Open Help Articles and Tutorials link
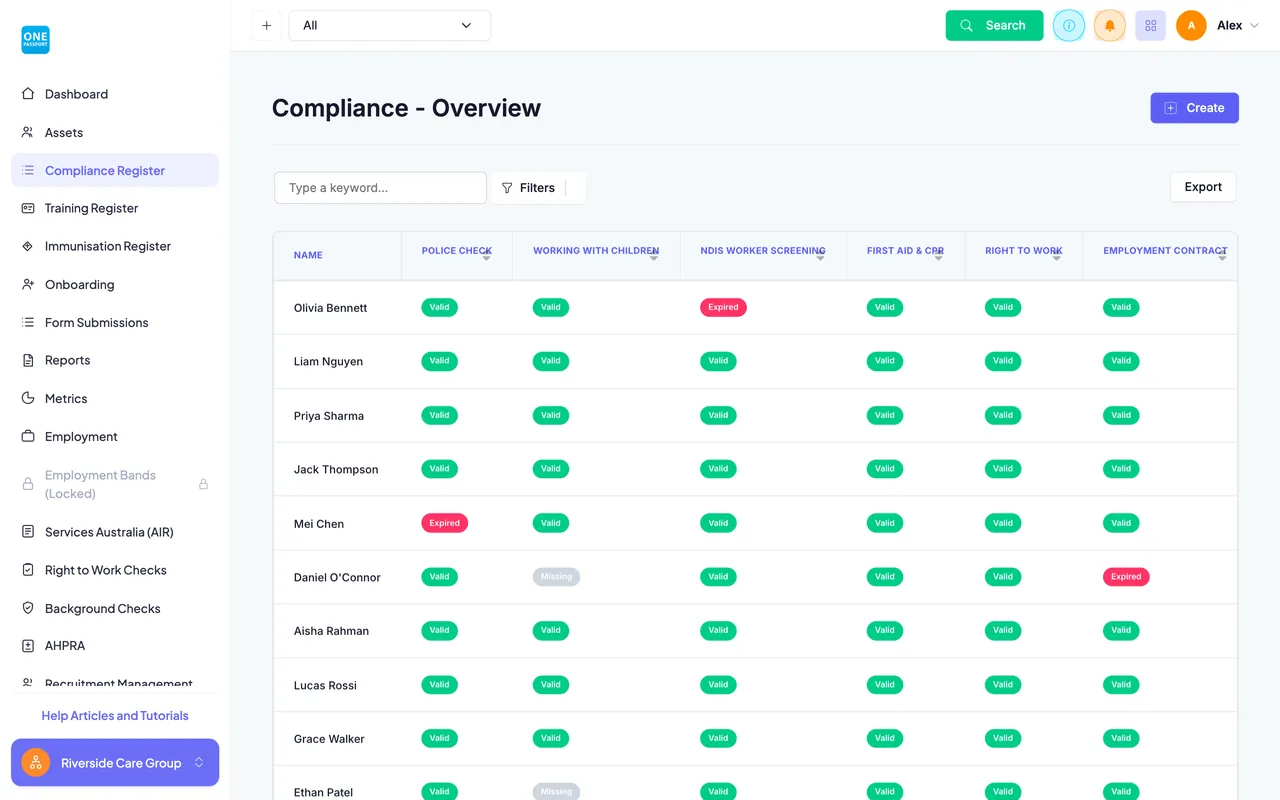 click(115, 716)
